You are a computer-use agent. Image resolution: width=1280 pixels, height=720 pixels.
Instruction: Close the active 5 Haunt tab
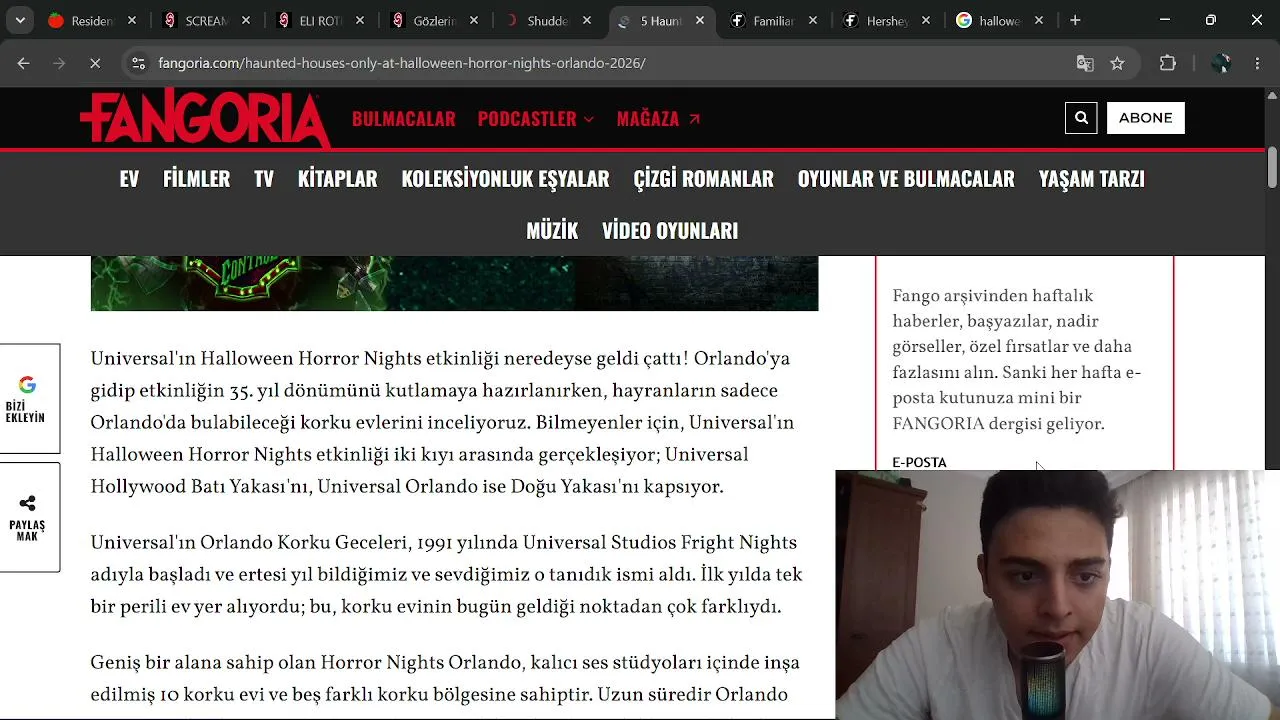(700, 20)
